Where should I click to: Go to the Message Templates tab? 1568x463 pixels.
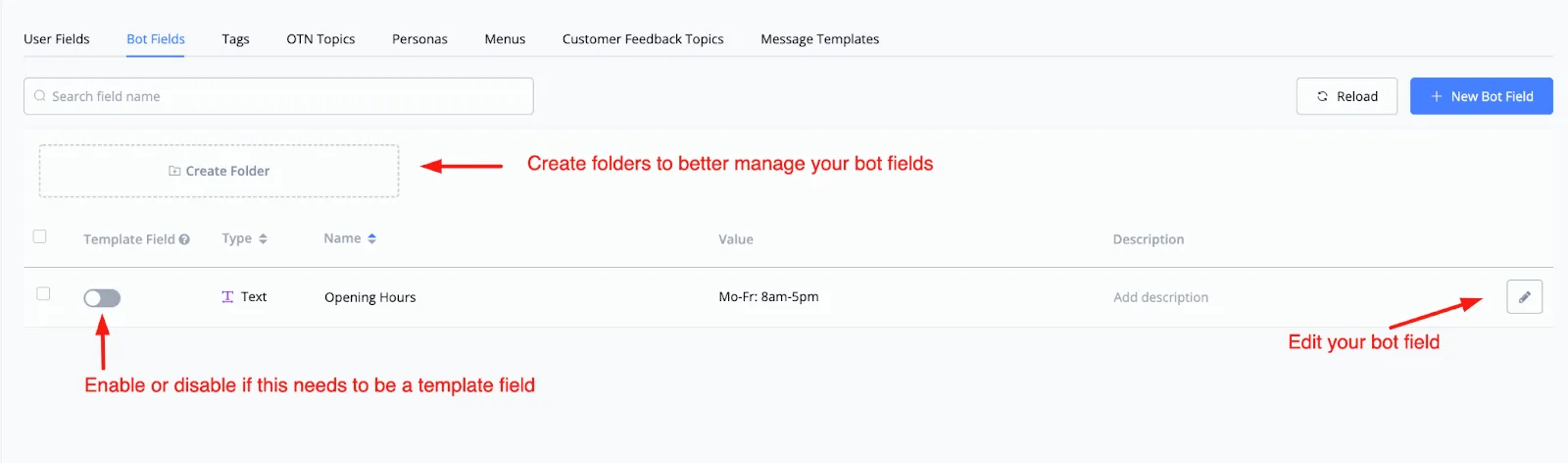tap(820, 39)
